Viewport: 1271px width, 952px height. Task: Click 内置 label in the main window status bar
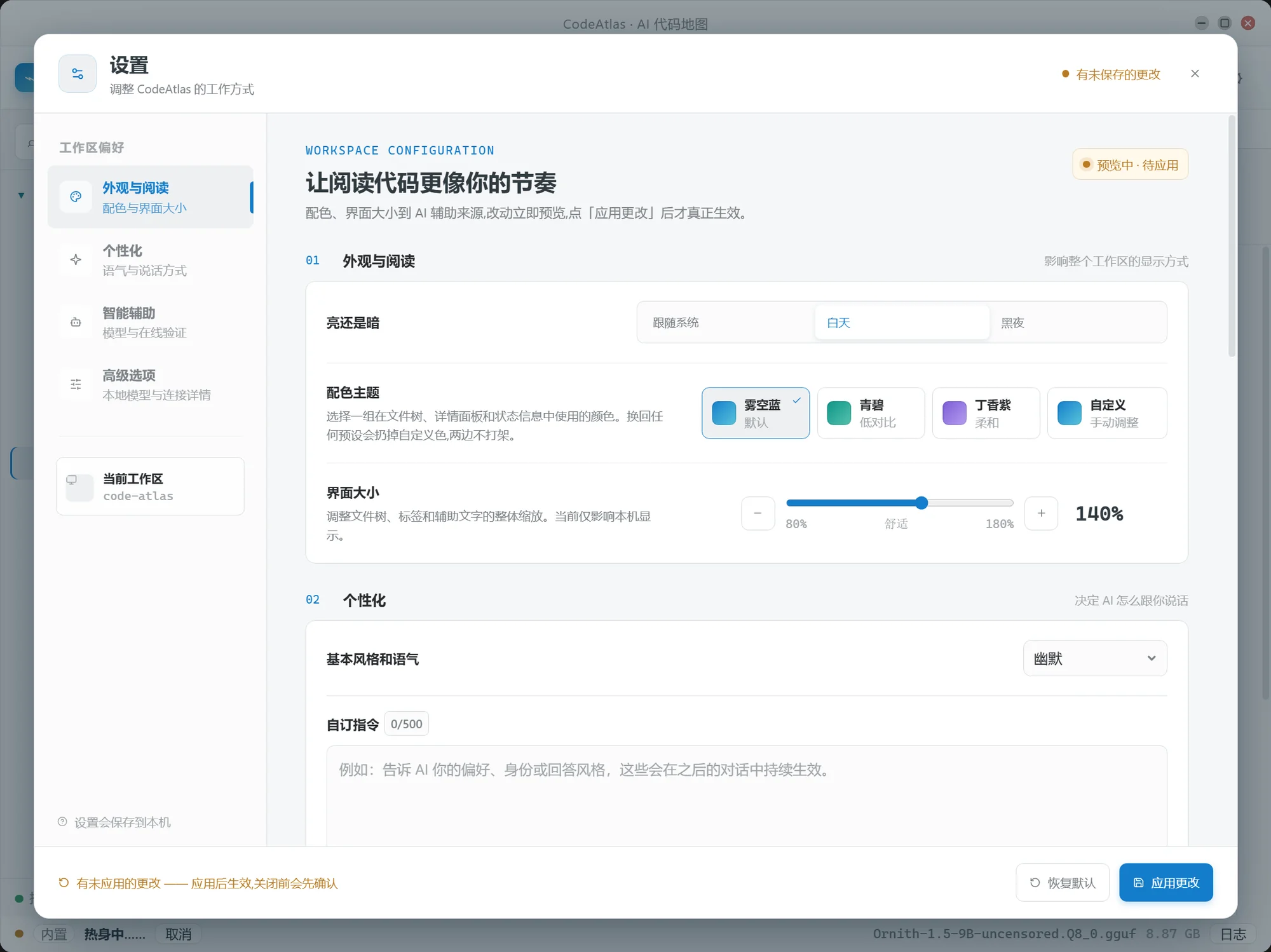[x=54, y=934]
